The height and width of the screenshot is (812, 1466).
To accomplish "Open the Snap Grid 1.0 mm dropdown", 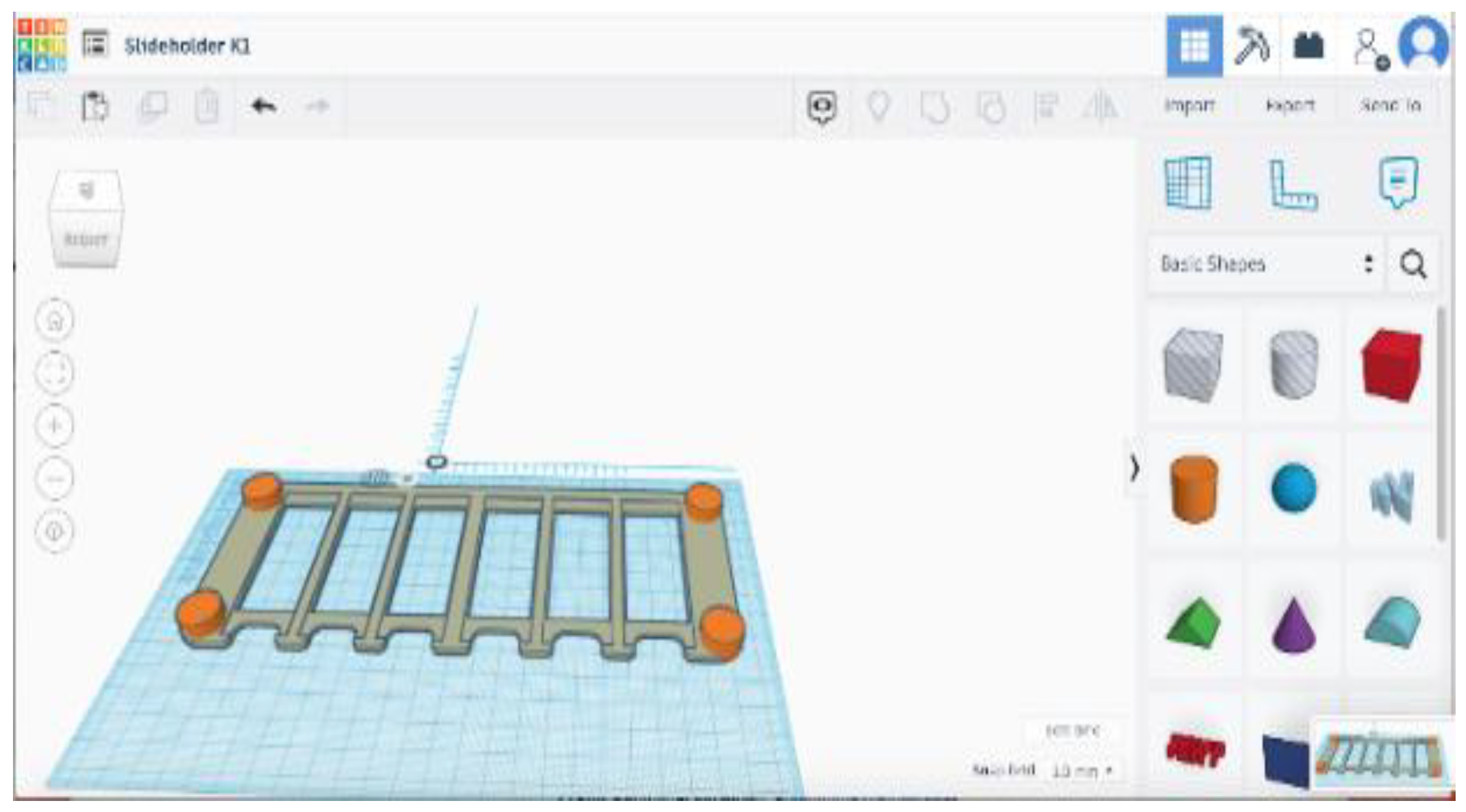I will tap(1082, 770).
